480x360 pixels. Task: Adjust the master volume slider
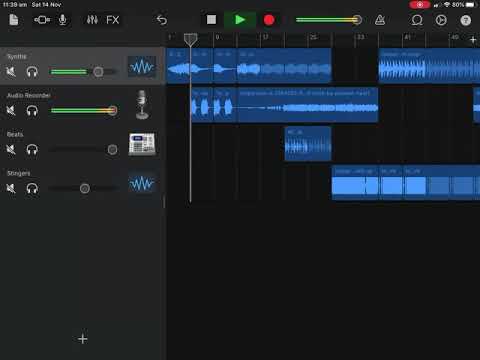point(328,20)
